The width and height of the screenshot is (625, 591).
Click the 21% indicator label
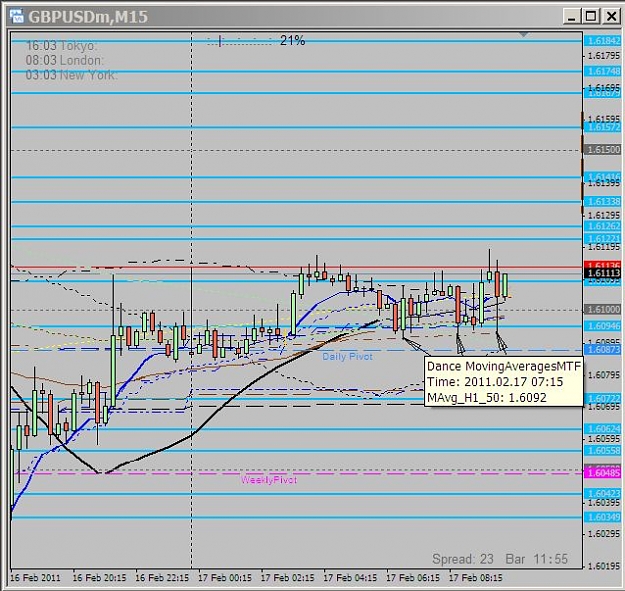(292, 40)
